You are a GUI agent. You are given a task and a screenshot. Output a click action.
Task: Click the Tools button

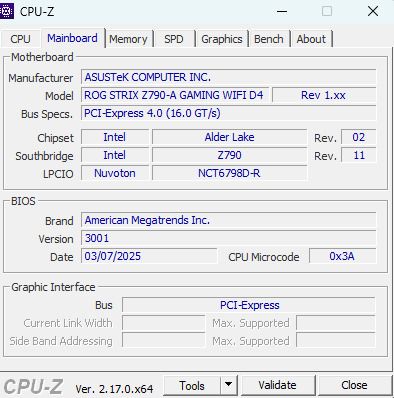coord(192,385)
